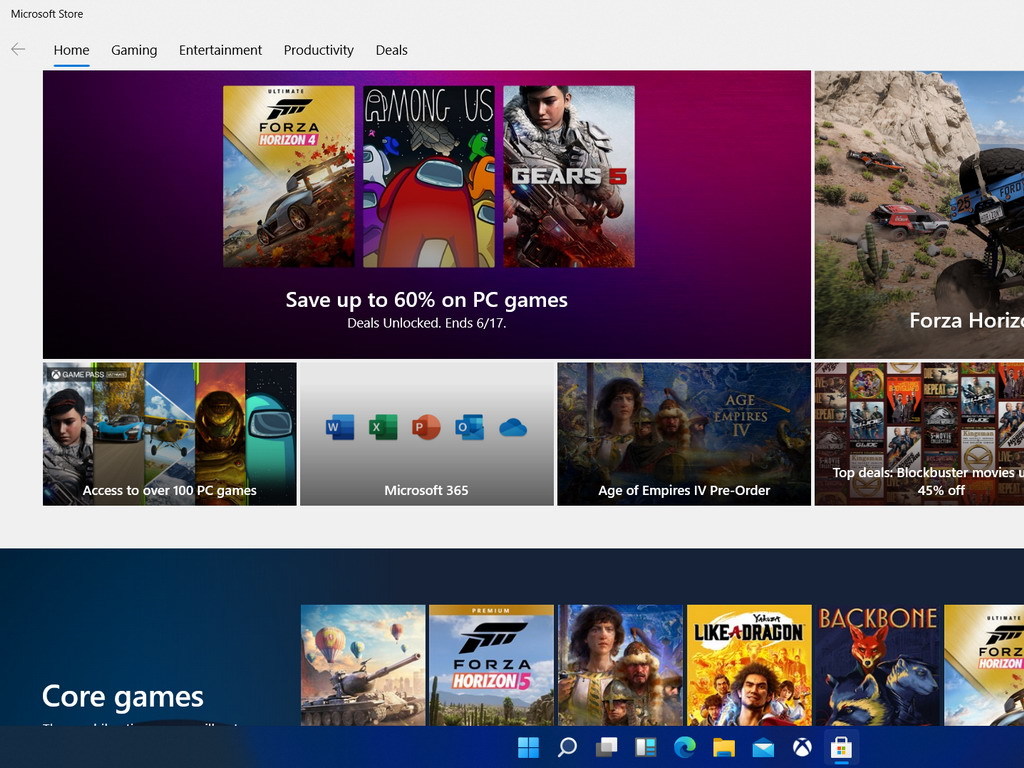
Task: Open the Widgets panel icon
Action: coord(646,747)
